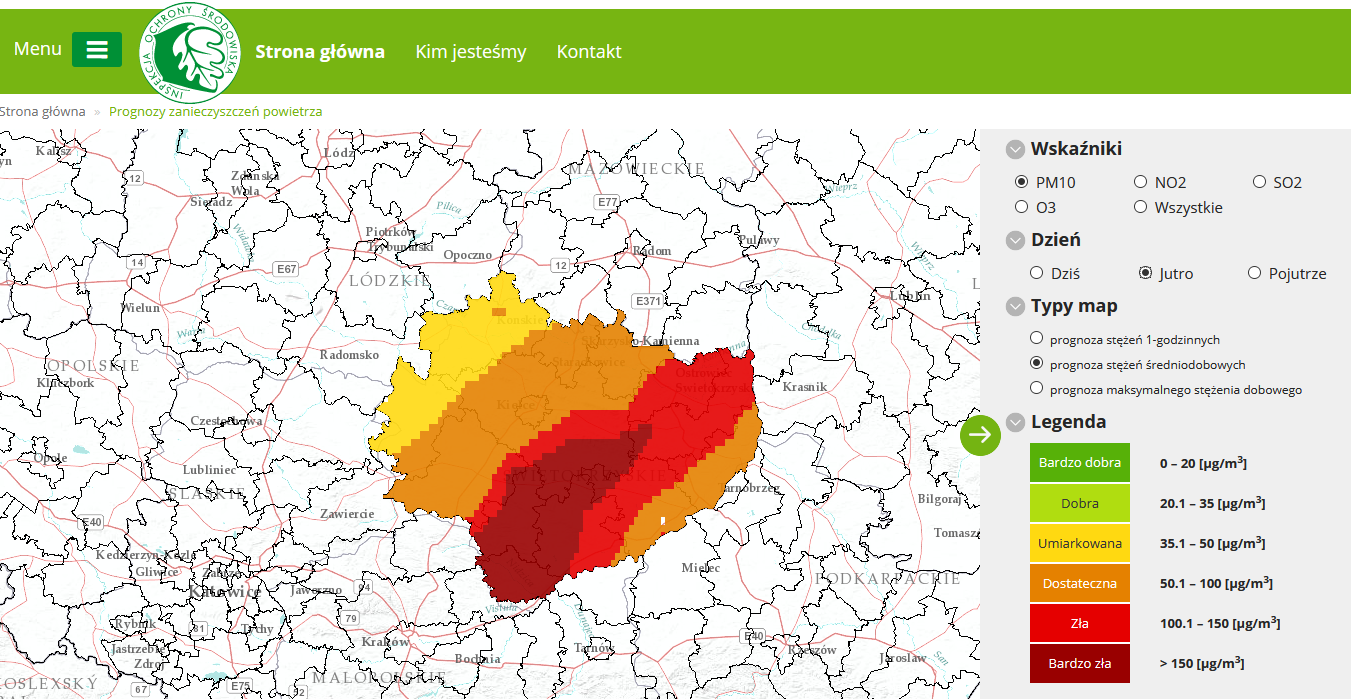Screen dimensions: 1351x699
Task: Select prognoza stężeń 1-godzinnych map type
Action: 1037,338
